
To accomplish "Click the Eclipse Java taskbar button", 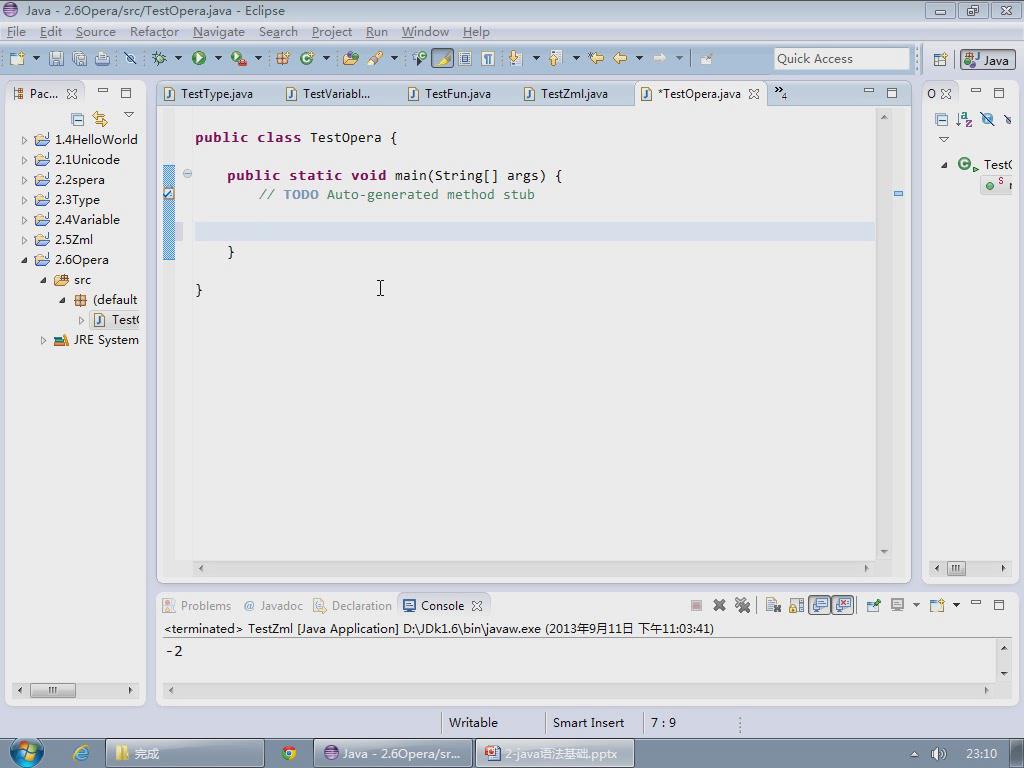I will pos(392,753).
